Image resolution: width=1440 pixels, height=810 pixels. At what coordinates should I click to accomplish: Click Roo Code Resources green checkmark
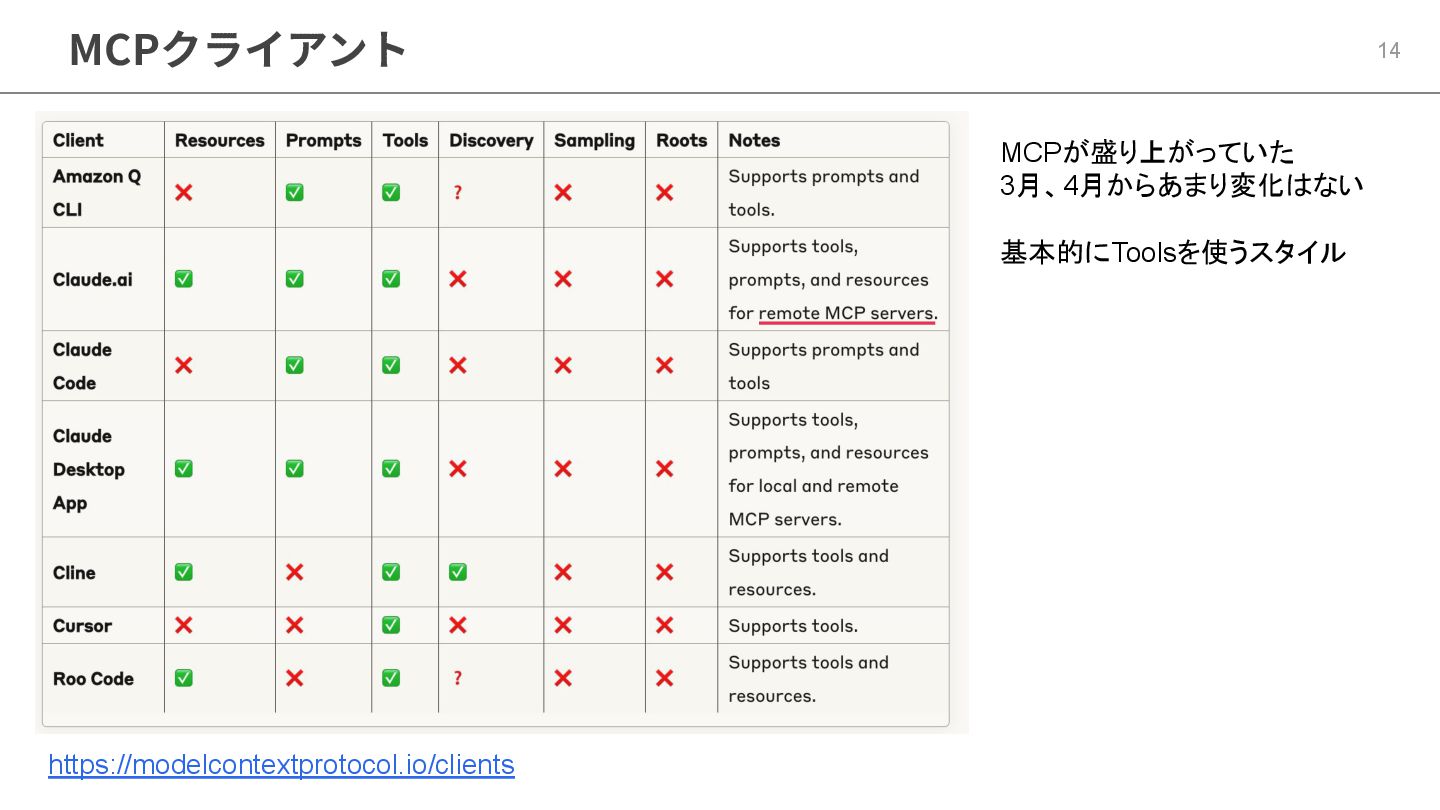click(183, 678)
